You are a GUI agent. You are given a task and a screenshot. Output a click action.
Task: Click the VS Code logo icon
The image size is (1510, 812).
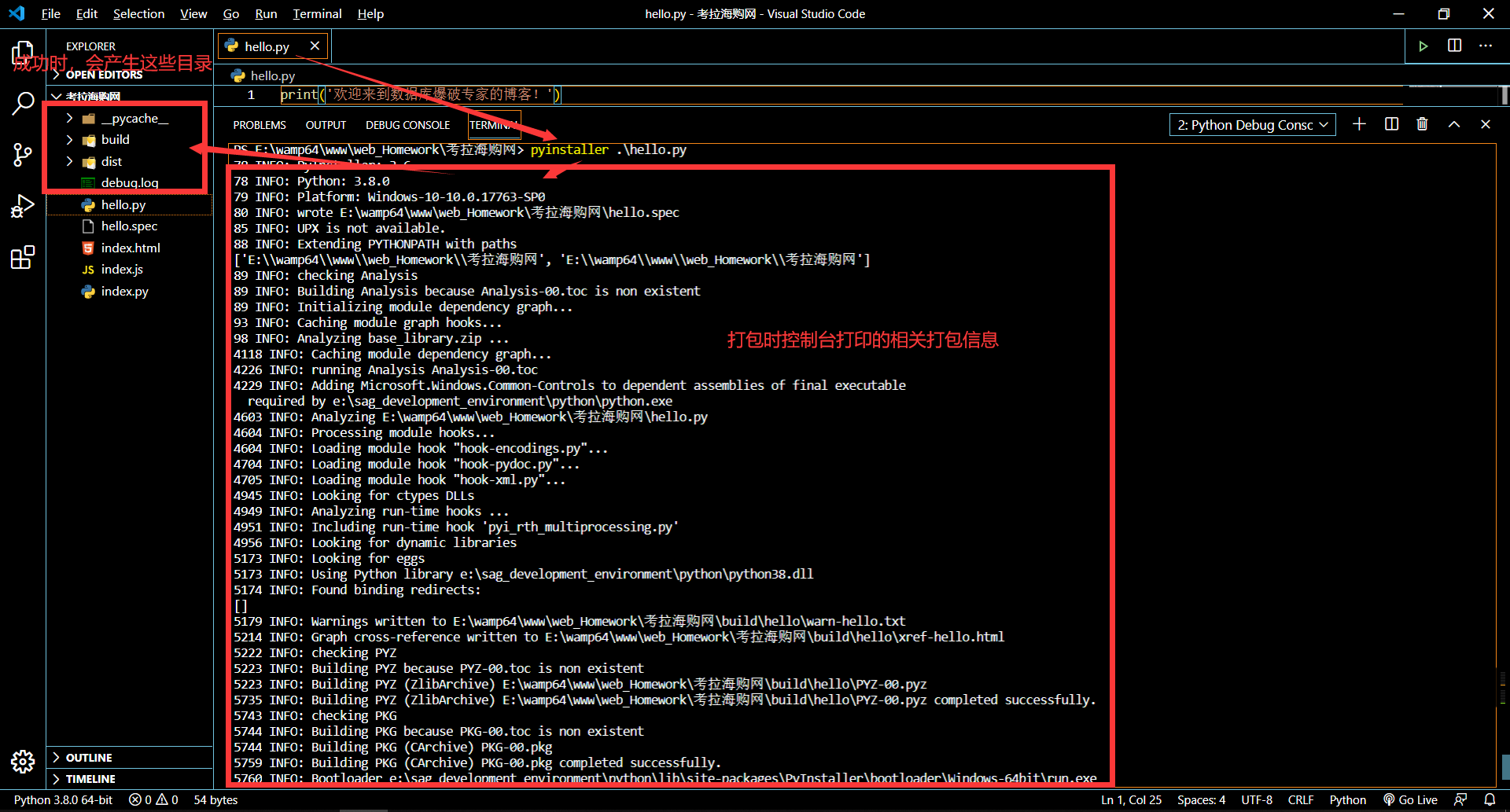click(17, 13)
